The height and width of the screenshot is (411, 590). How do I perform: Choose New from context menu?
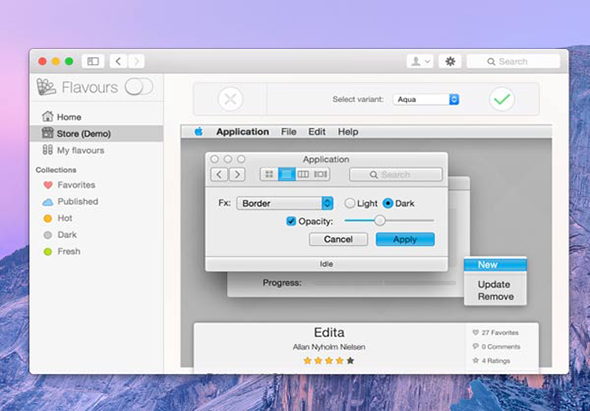495,265
